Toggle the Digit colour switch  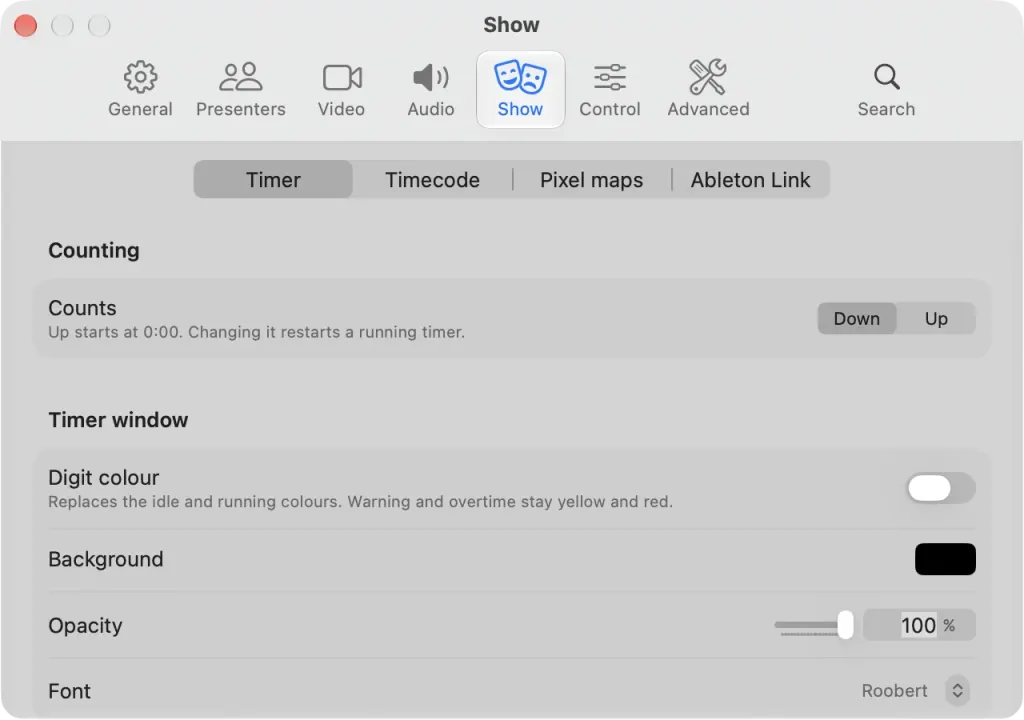point(941,488)
